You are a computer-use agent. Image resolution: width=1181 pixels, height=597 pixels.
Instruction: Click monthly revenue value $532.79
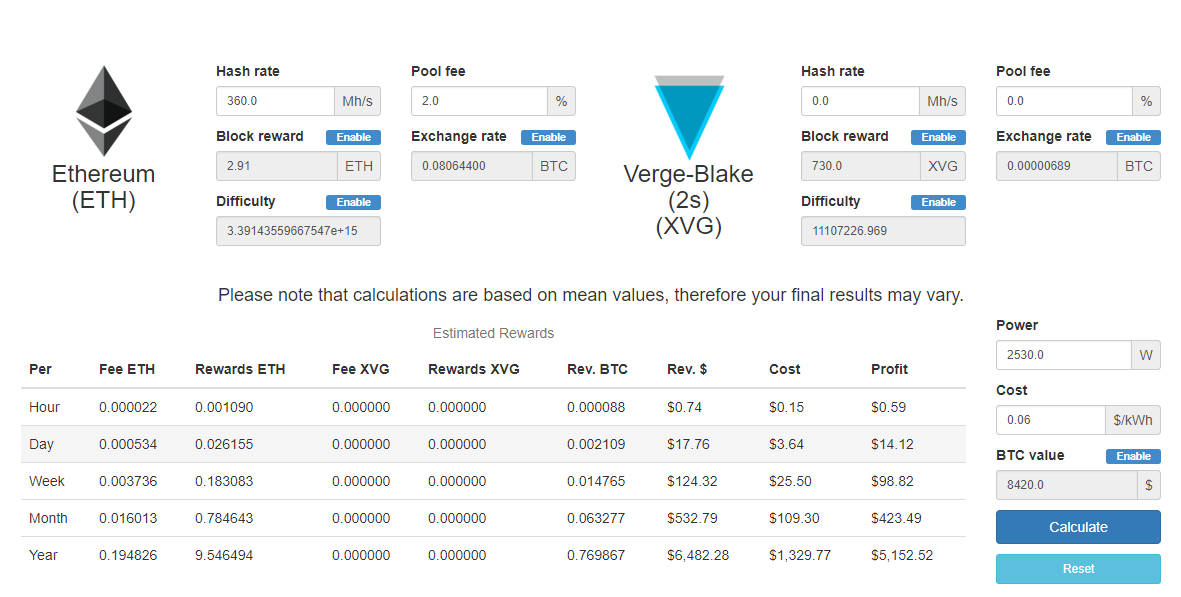tap(692, 518)
